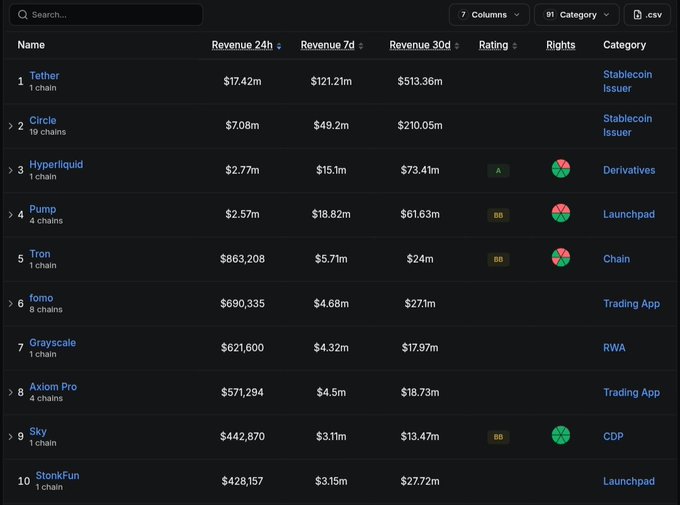This screenshot has height=505, width=680.
Task: Click Hyperliquid's rights pie icon
Action: click(x=561, y=169)
